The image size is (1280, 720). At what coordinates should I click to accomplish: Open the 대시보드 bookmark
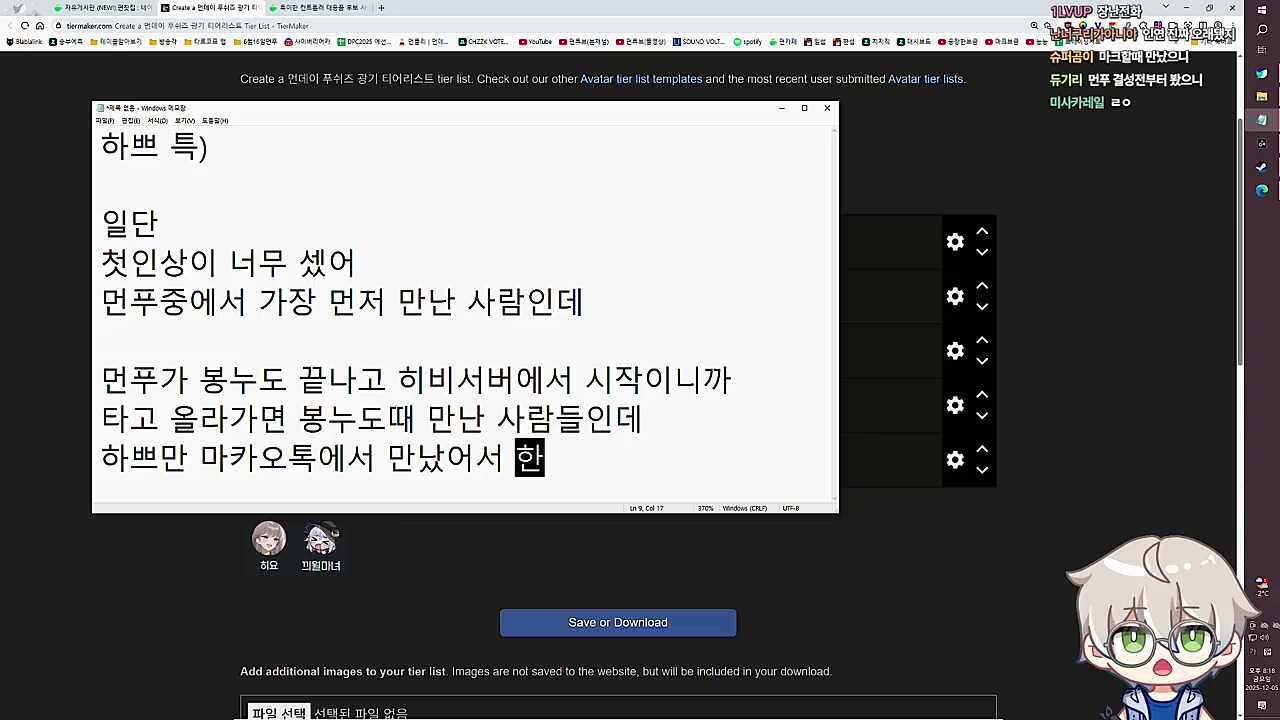click(x=915, y=42)
